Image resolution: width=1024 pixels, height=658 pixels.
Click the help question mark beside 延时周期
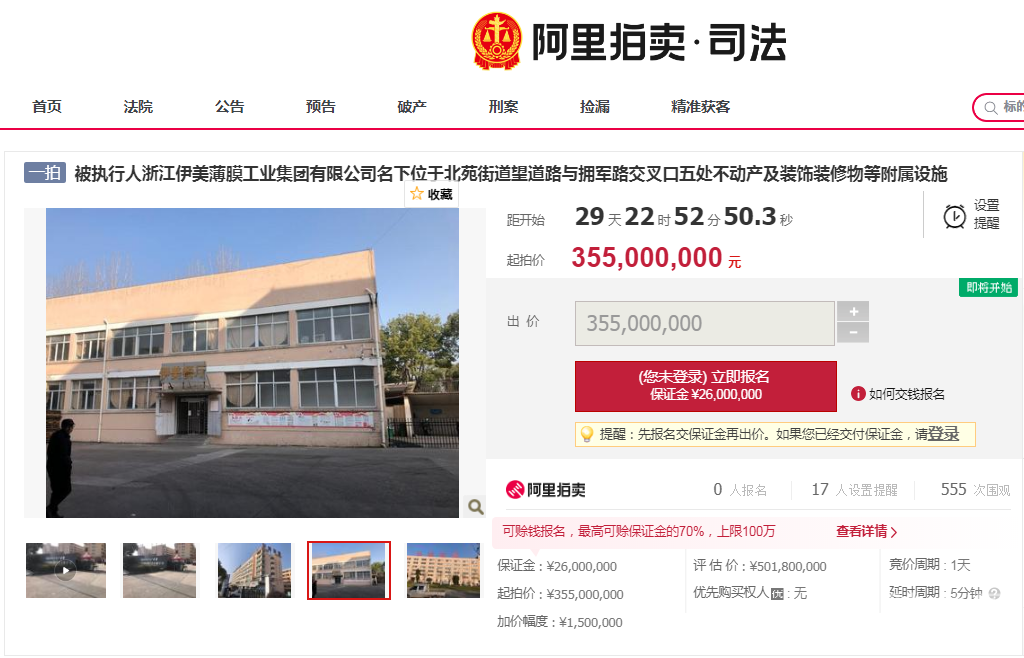pyautogui.click(x=994, y=593)
